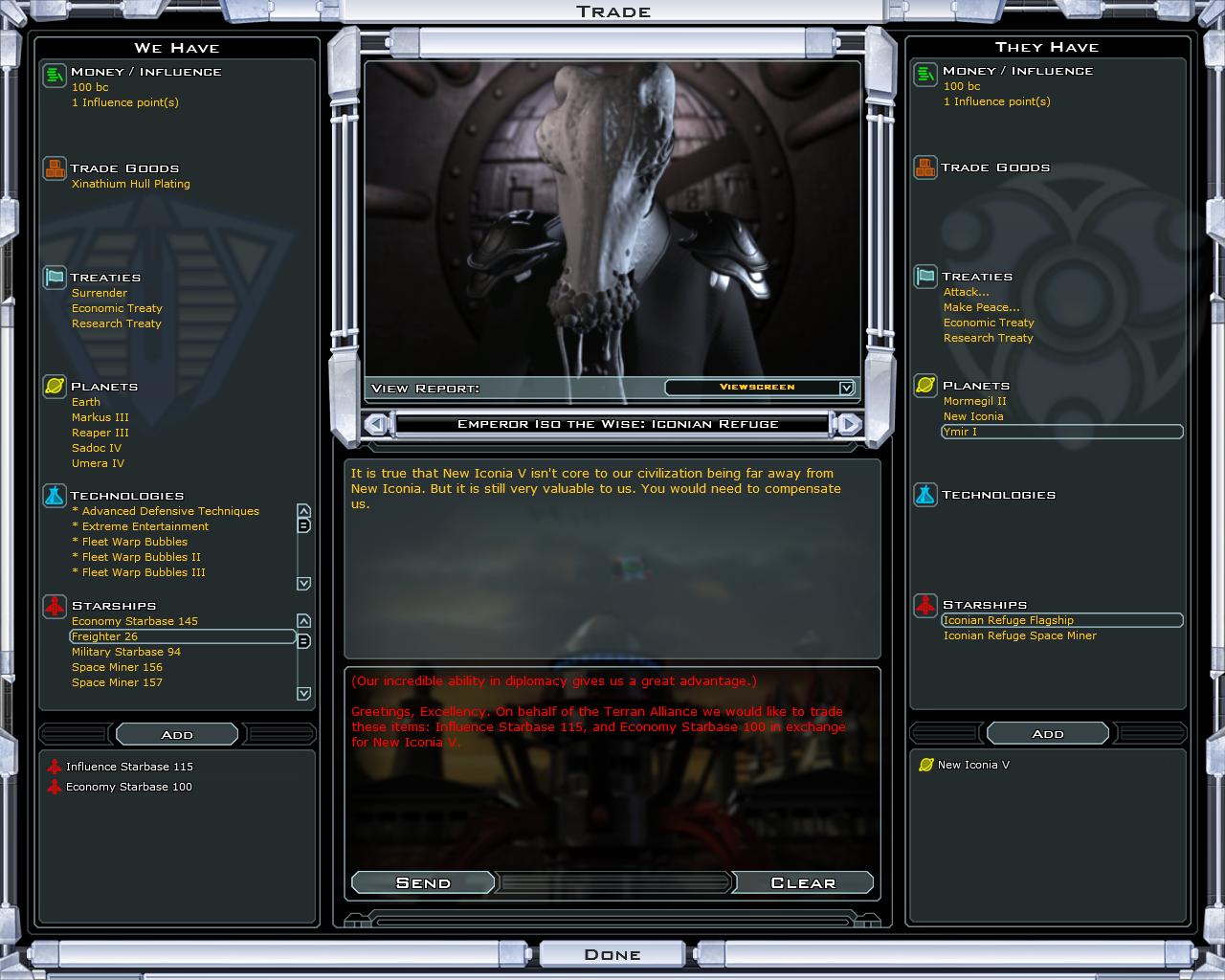Click Add under the We Have panel
This screenshot has height=980, width=1225.
[175, 734]
